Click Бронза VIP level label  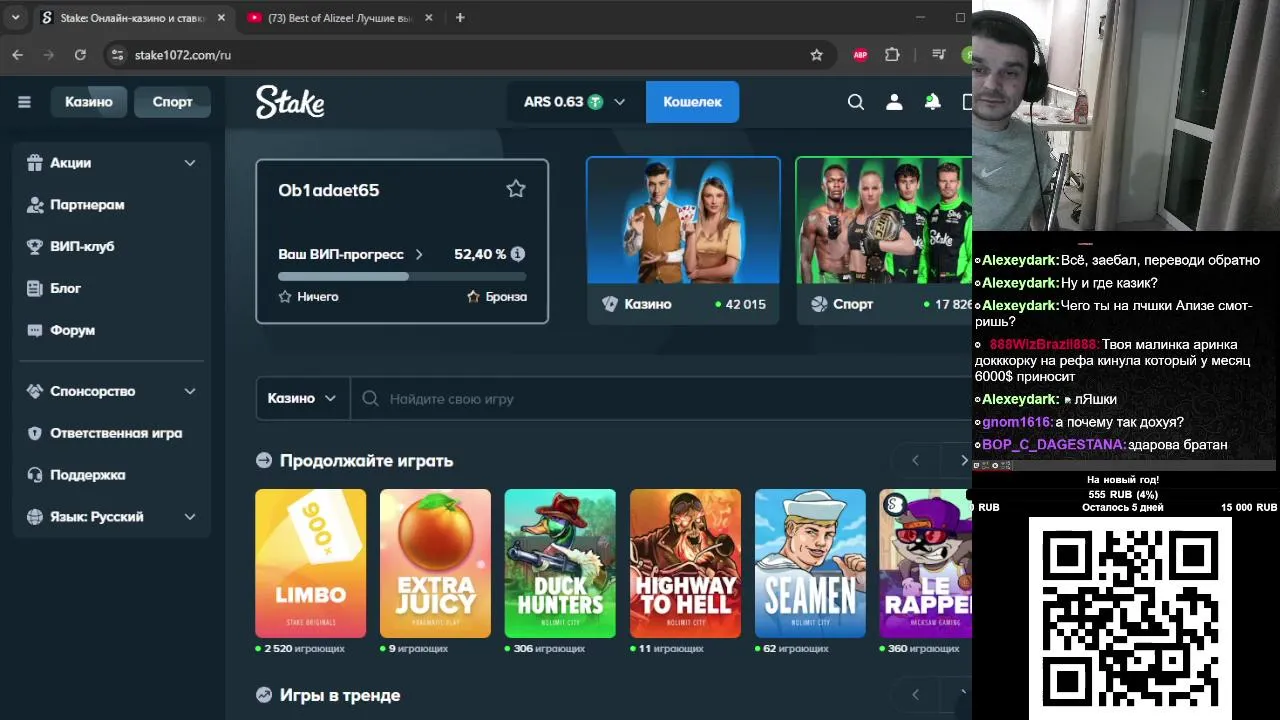click(x=506, y=297)
